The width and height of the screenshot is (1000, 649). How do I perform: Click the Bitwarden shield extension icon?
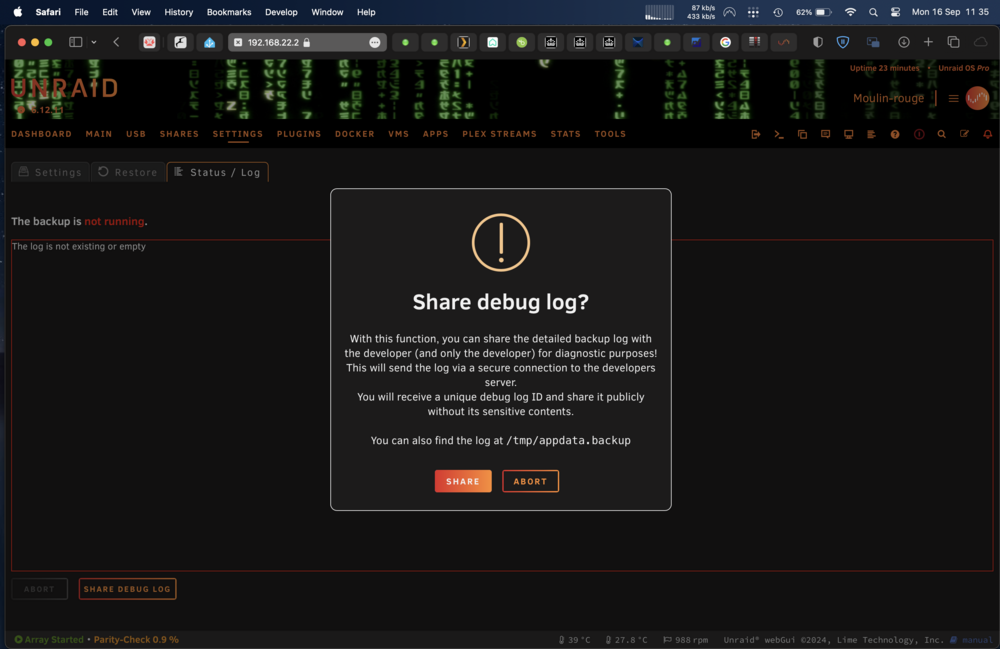pyautogui.click(x=842, y=42)
